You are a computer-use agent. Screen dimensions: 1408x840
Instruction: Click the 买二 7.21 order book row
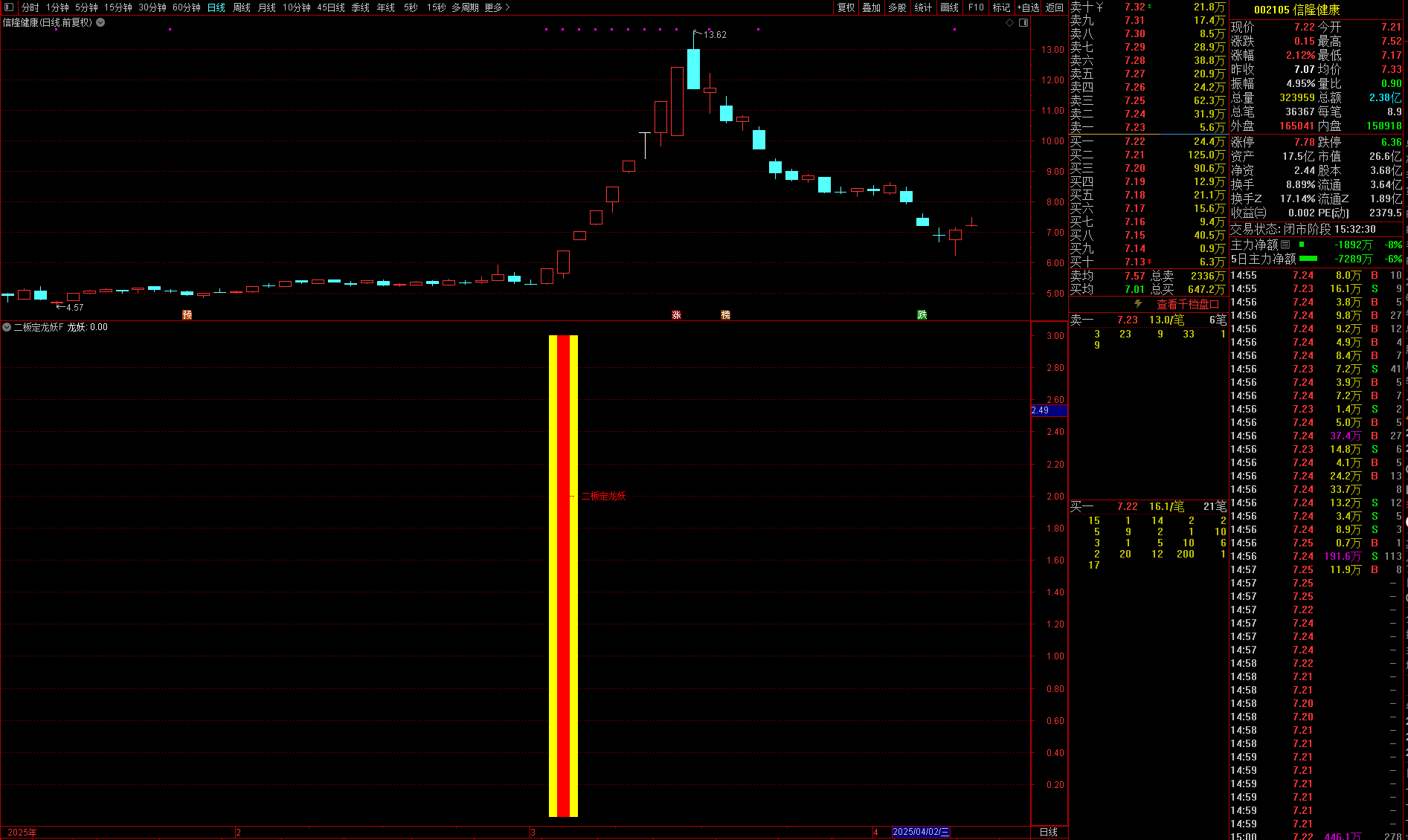pyautogui.click(x=1148, y=155)
